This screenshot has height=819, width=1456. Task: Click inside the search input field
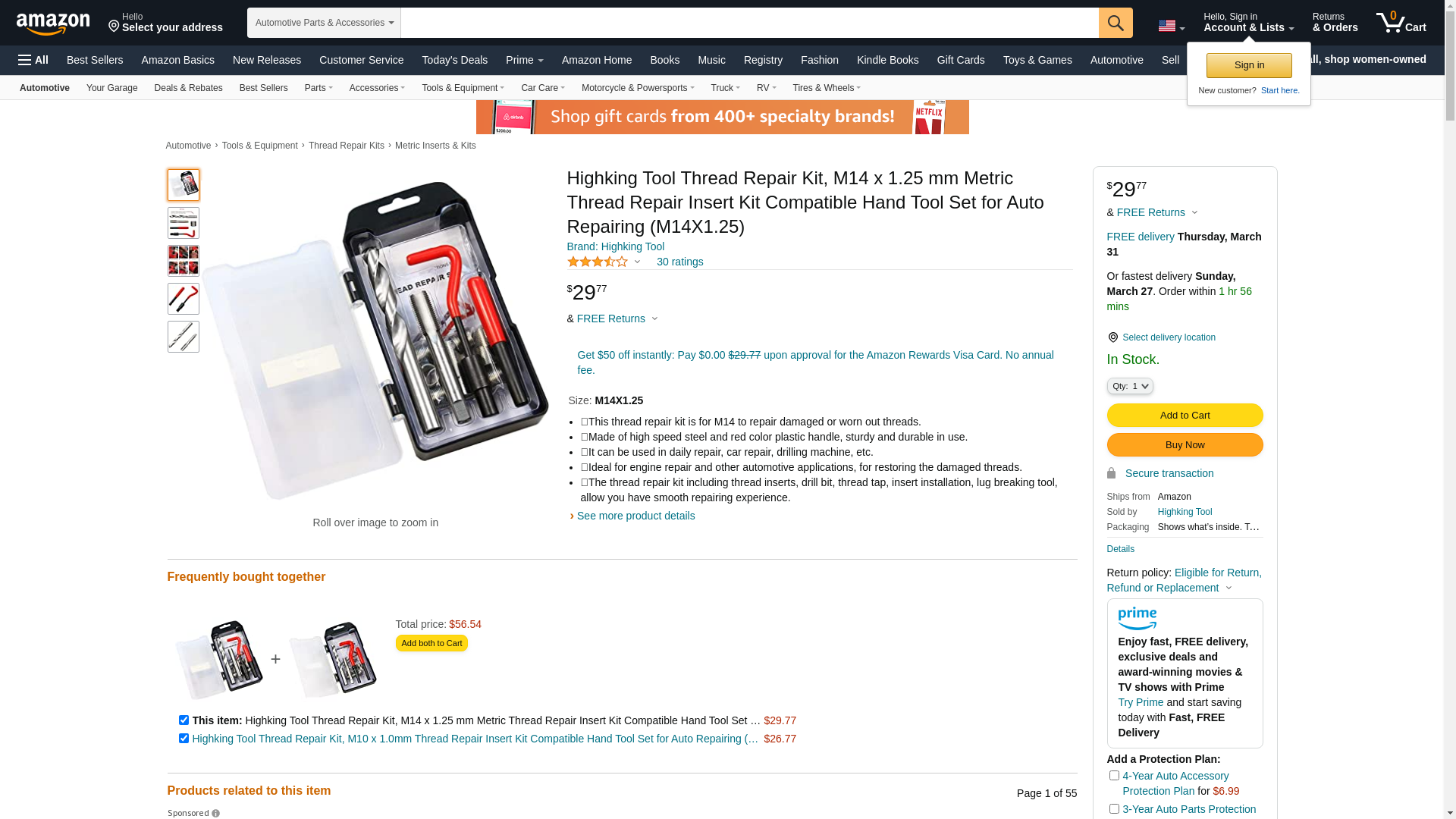point(749,23)
